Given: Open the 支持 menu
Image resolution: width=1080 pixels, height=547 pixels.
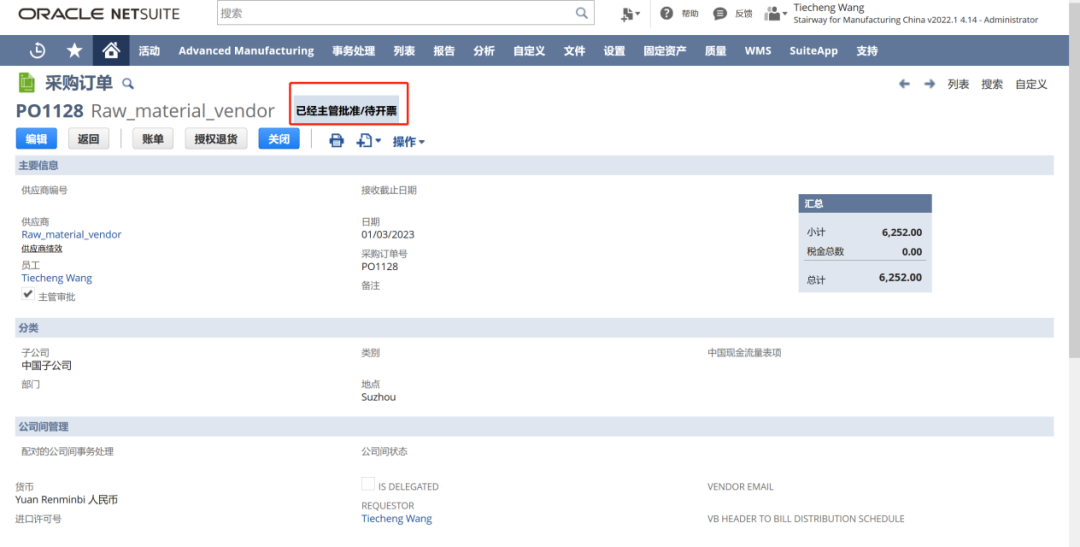Looking at the screenshot, I should click(867, 50).
